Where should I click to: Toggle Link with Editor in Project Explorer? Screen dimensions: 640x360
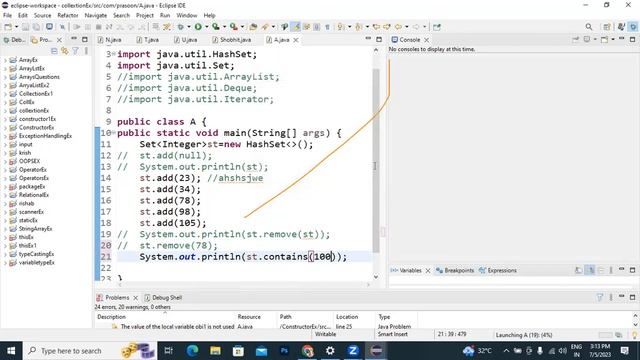click(64, 51)
